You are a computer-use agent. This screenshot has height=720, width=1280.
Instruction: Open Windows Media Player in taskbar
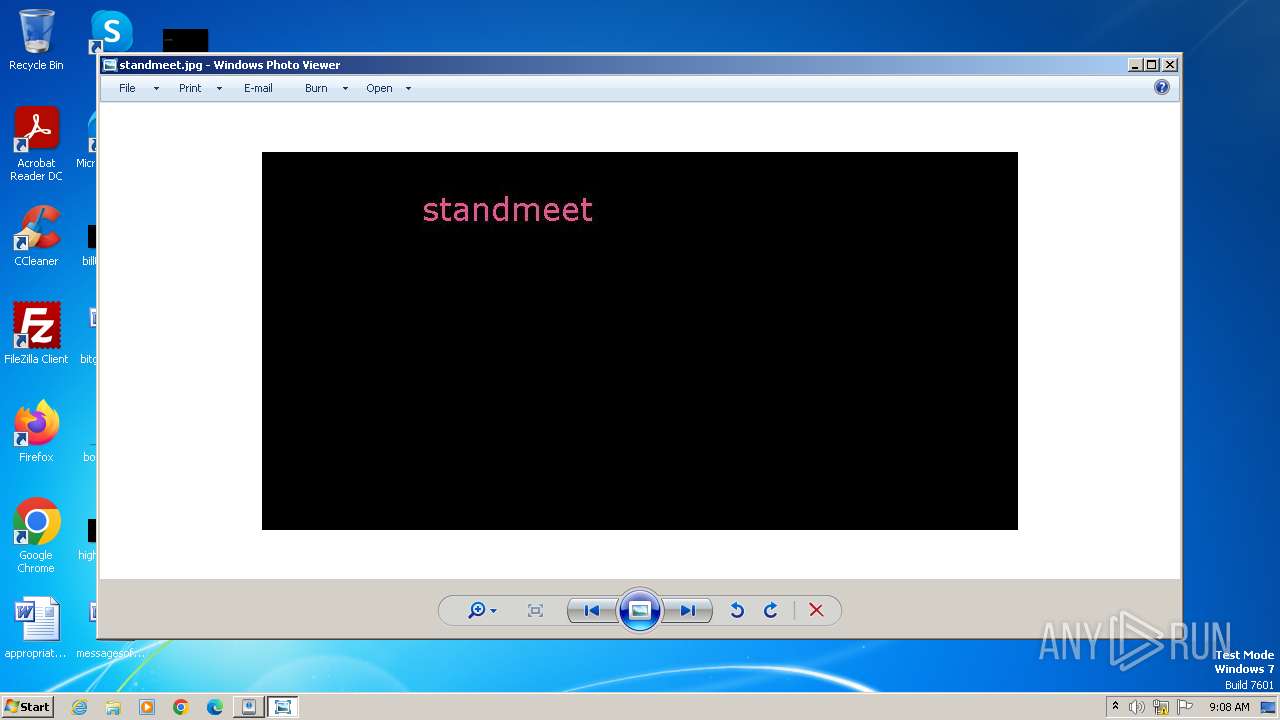147,707
